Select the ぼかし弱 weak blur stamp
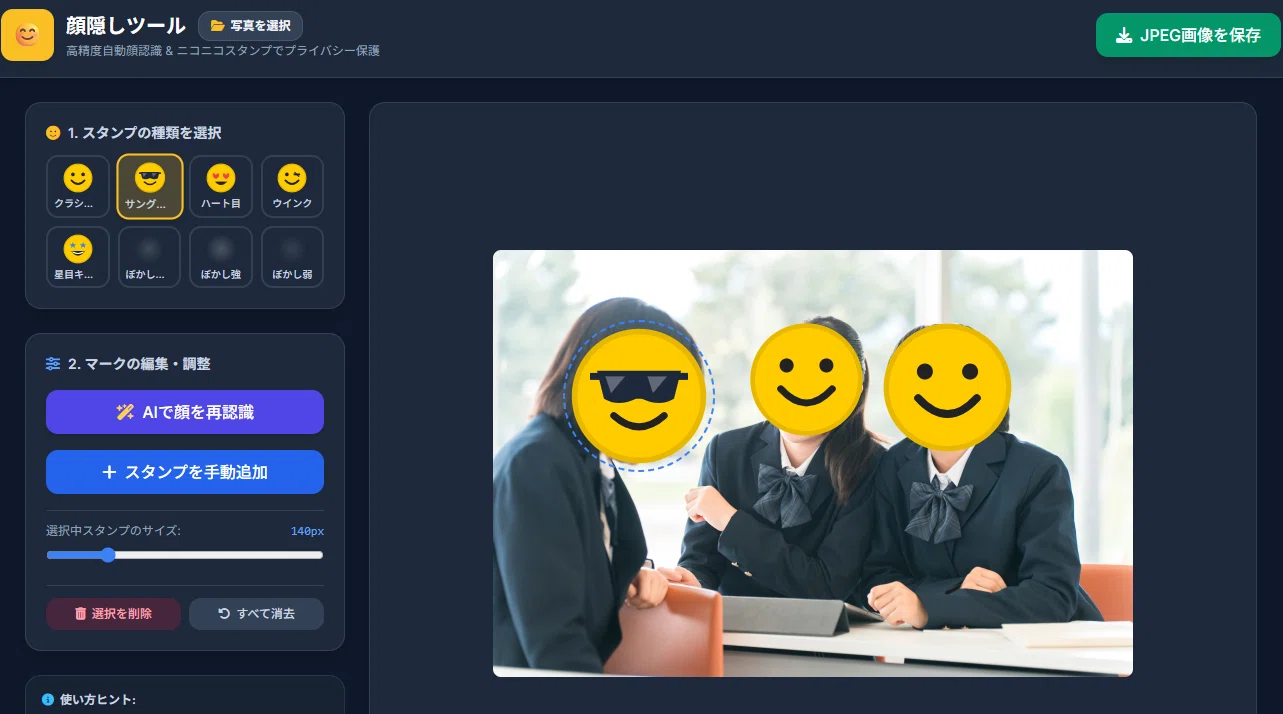 pos(293,258)
